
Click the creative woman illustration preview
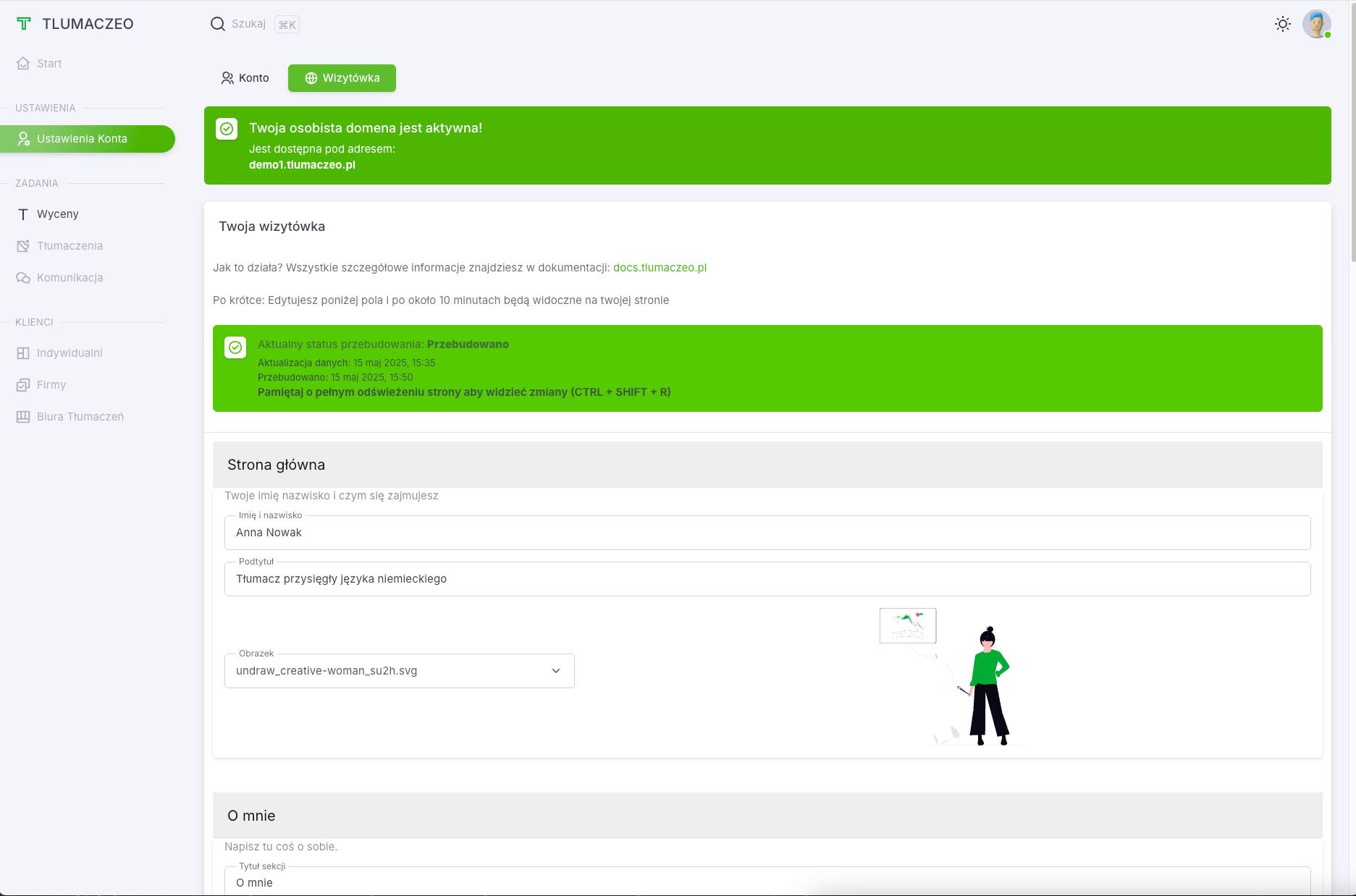[x=951, y=677]
